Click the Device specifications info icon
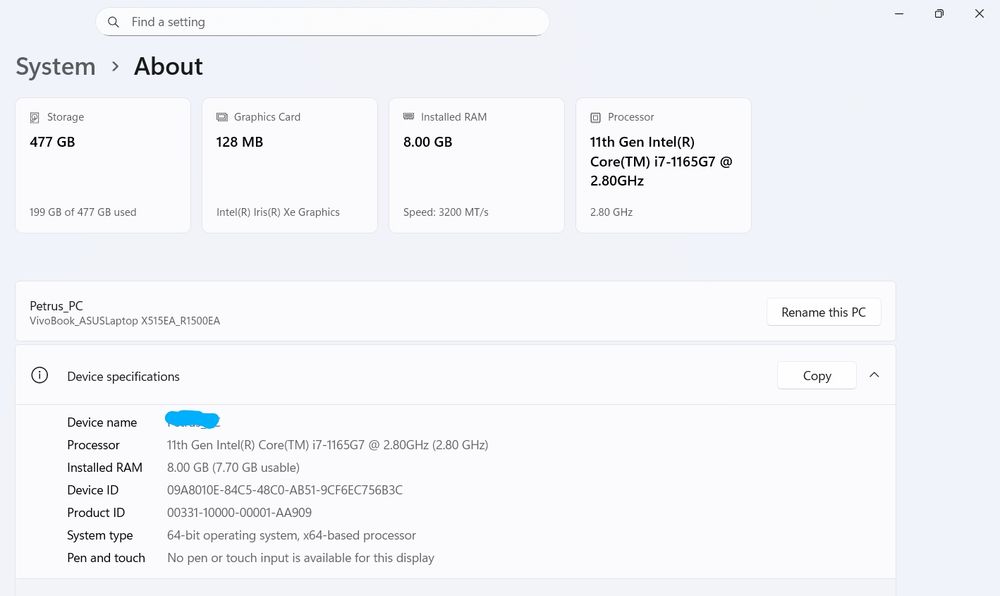Viewport: 1000px width, 596px height. tap(40, 375)
